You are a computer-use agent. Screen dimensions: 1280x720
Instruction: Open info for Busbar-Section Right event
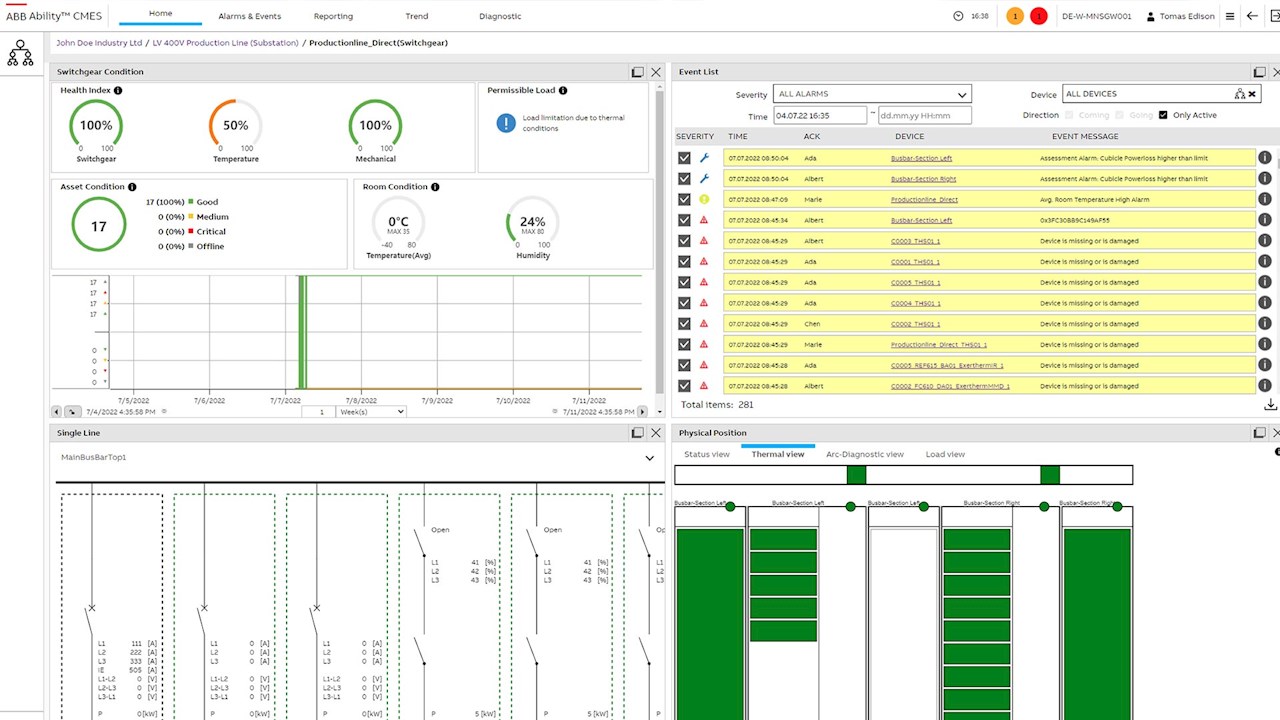(1265, 179)
